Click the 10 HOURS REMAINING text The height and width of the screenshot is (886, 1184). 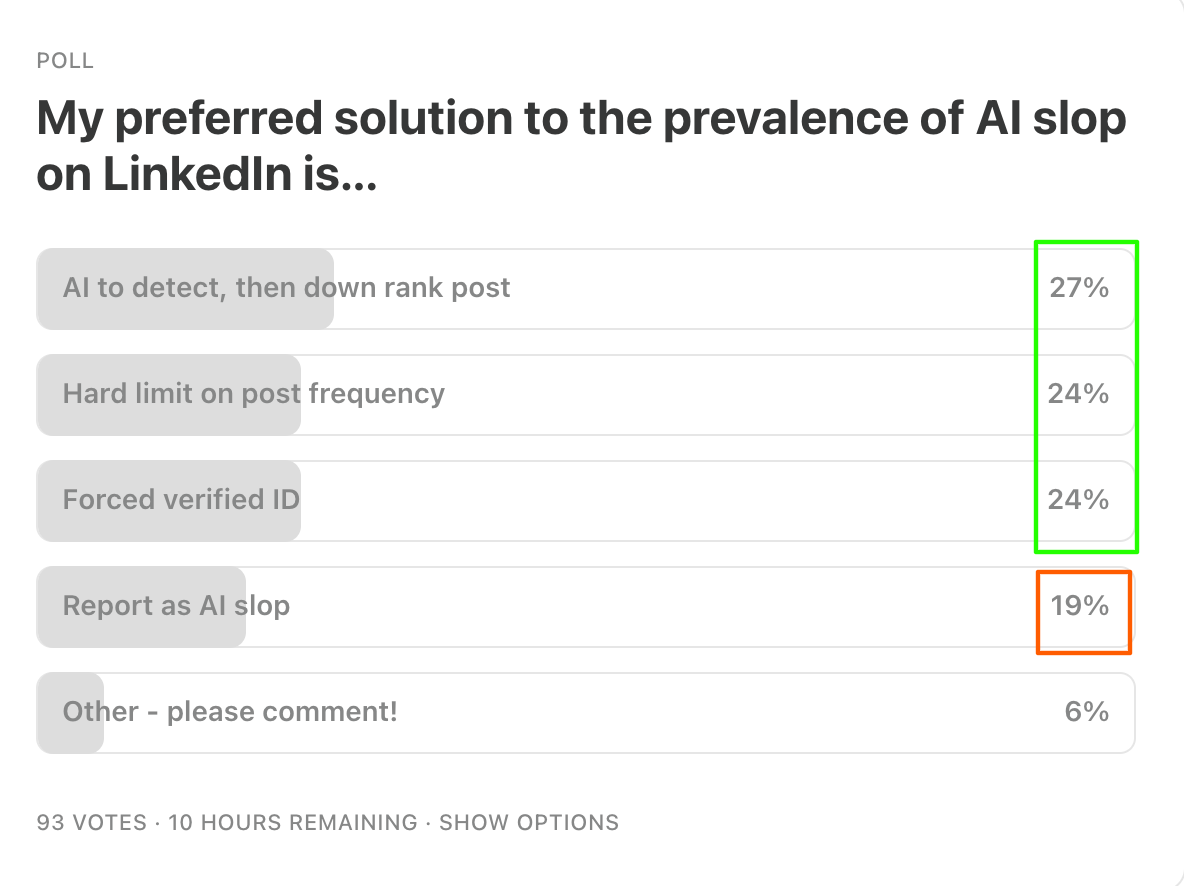click(292, 822)
